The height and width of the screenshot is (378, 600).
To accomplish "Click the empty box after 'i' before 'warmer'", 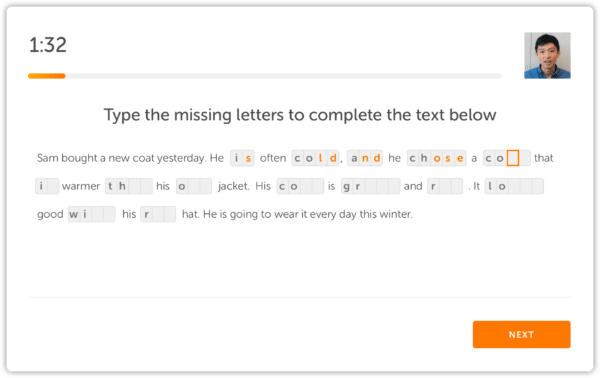I will (53, 186).
